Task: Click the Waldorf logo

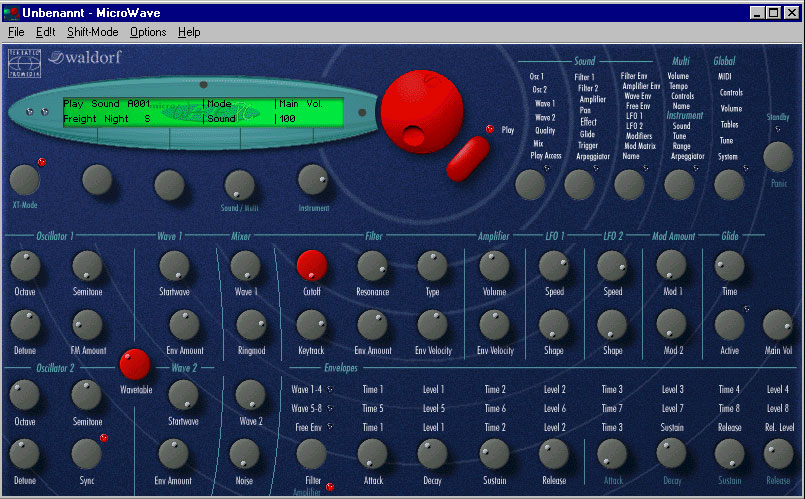Action: [85, 57]
